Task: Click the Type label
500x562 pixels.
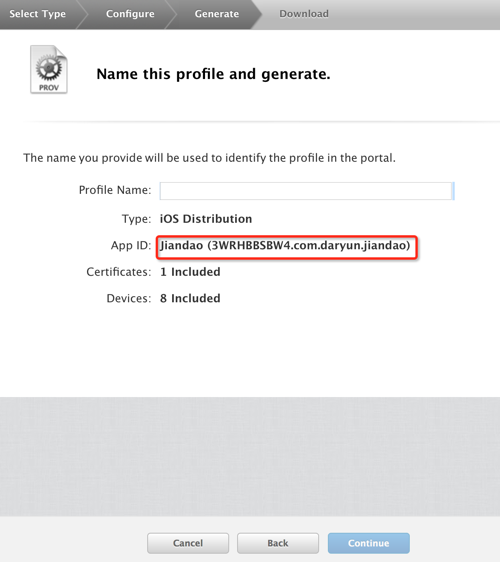Action: click(x=137, y=219)
